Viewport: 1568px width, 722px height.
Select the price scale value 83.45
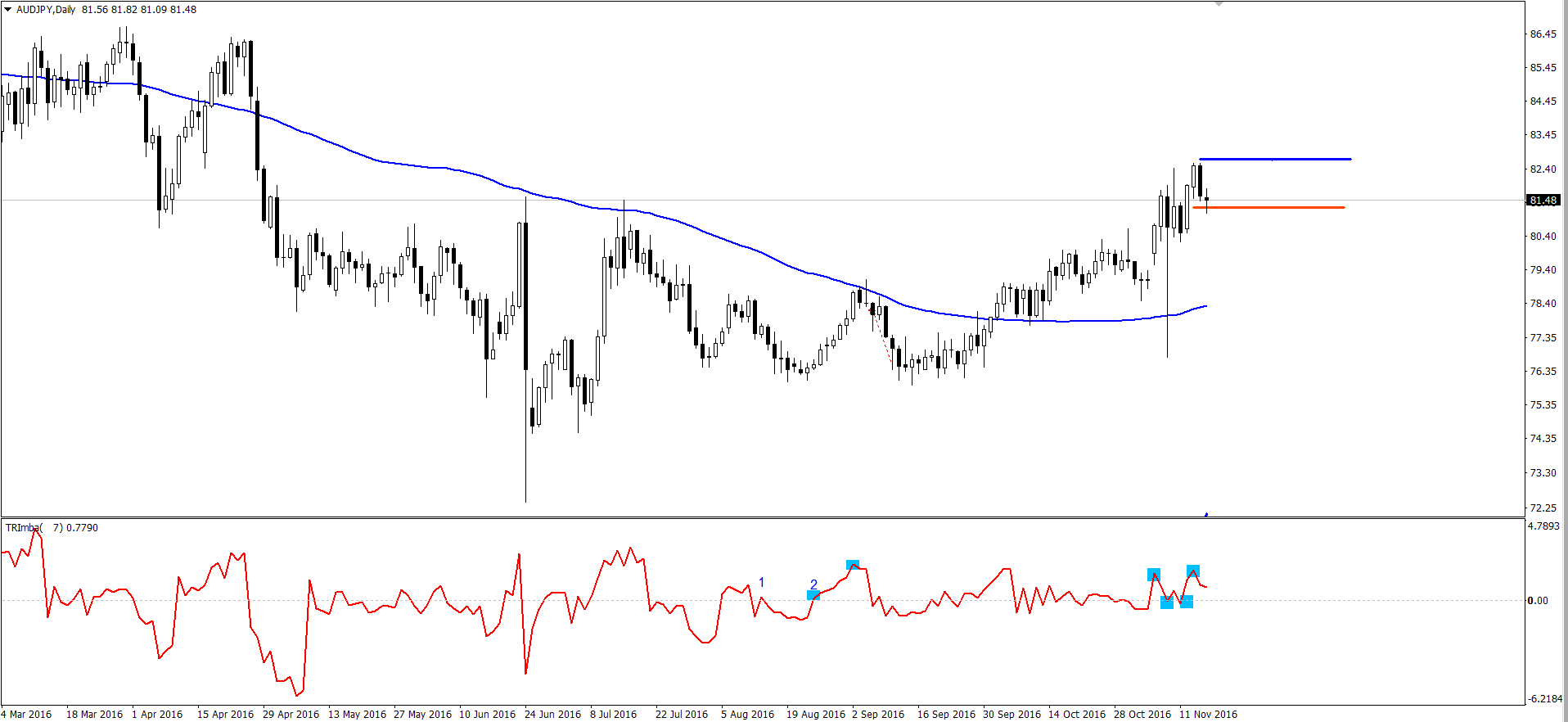tap(1543, 135)
